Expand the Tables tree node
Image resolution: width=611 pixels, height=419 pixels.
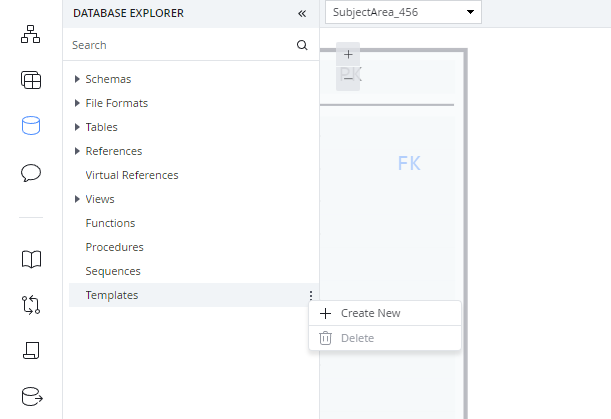point(77,127)
